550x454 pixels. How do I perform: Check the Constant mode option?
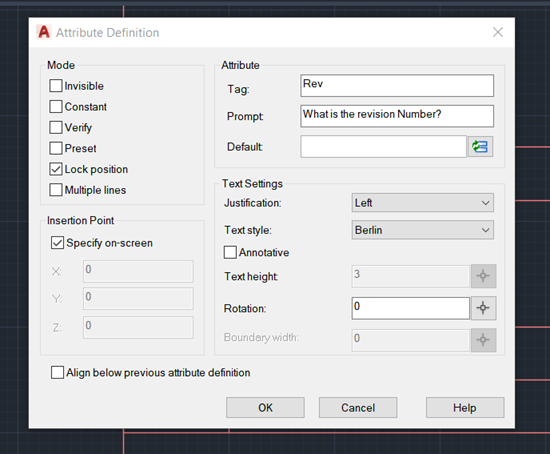click(56, 106)
